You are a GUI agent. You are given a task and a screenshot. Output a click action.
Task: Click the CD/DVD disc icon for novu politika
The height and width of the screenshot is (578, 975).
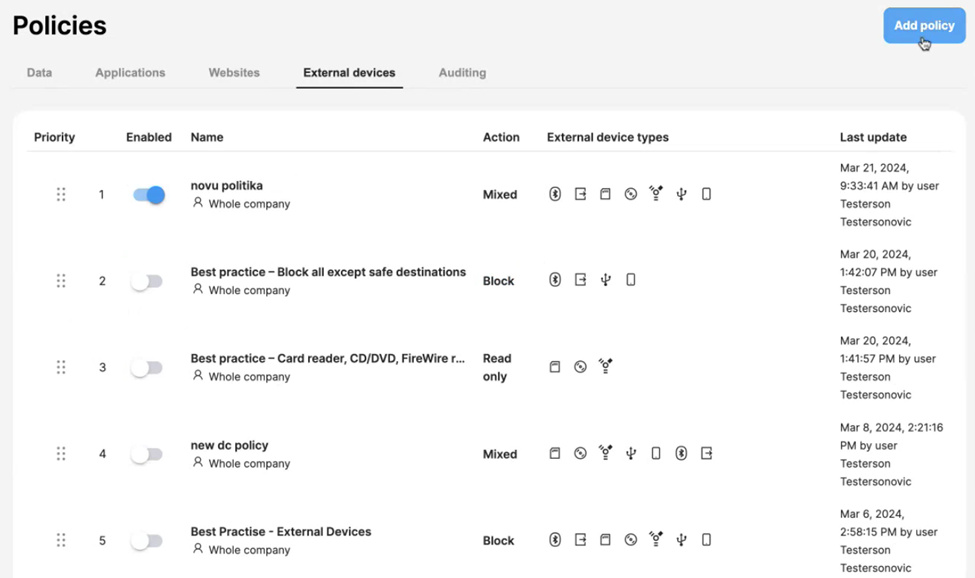[630, 194]
